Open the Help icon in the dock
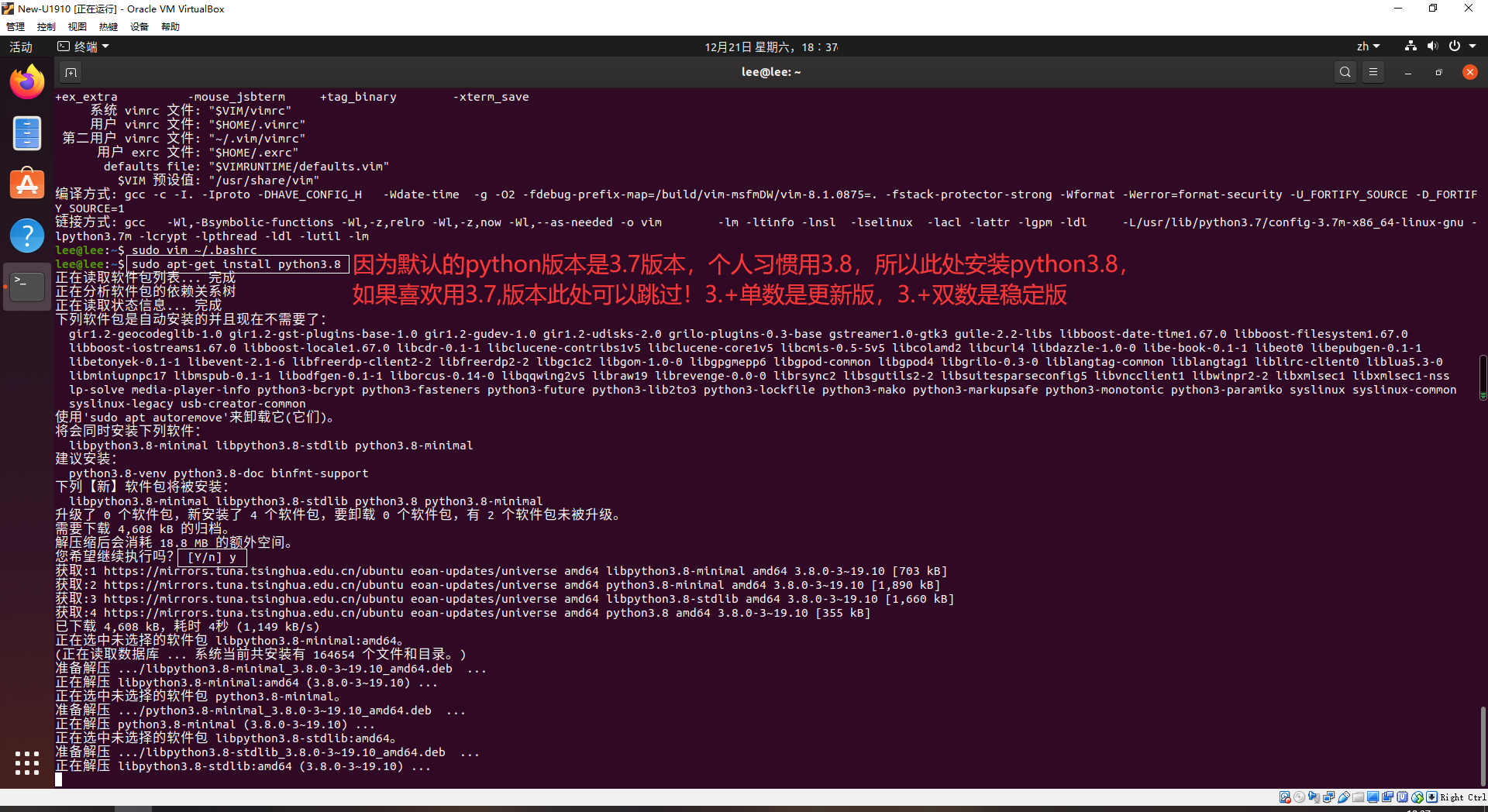Image resolution: width=1488 pixels, height=812 pixels. point(27,235)
